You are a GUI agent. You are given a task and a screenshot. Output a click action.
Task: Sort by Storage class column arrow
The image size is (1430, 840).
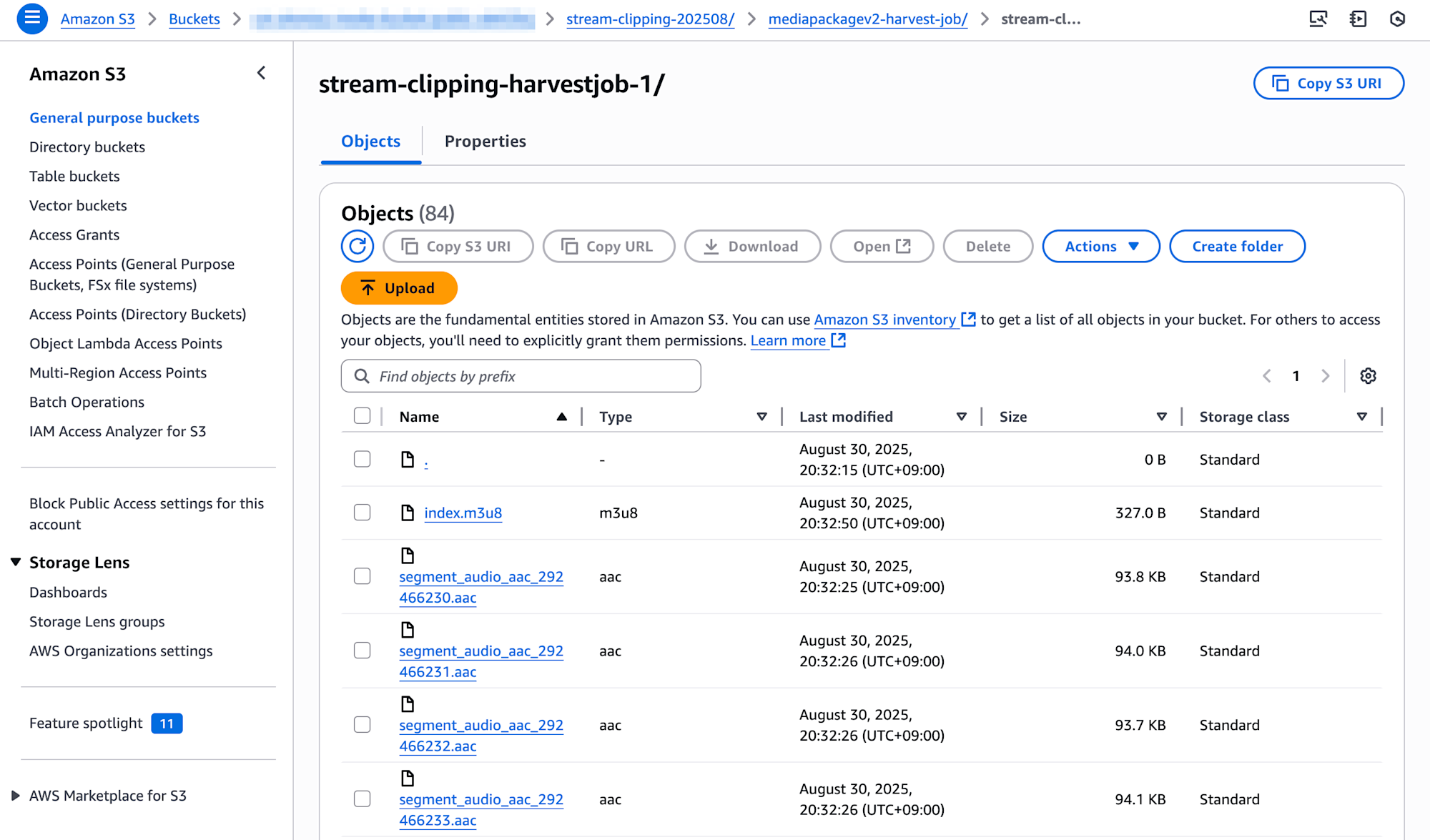(1362, 417)
